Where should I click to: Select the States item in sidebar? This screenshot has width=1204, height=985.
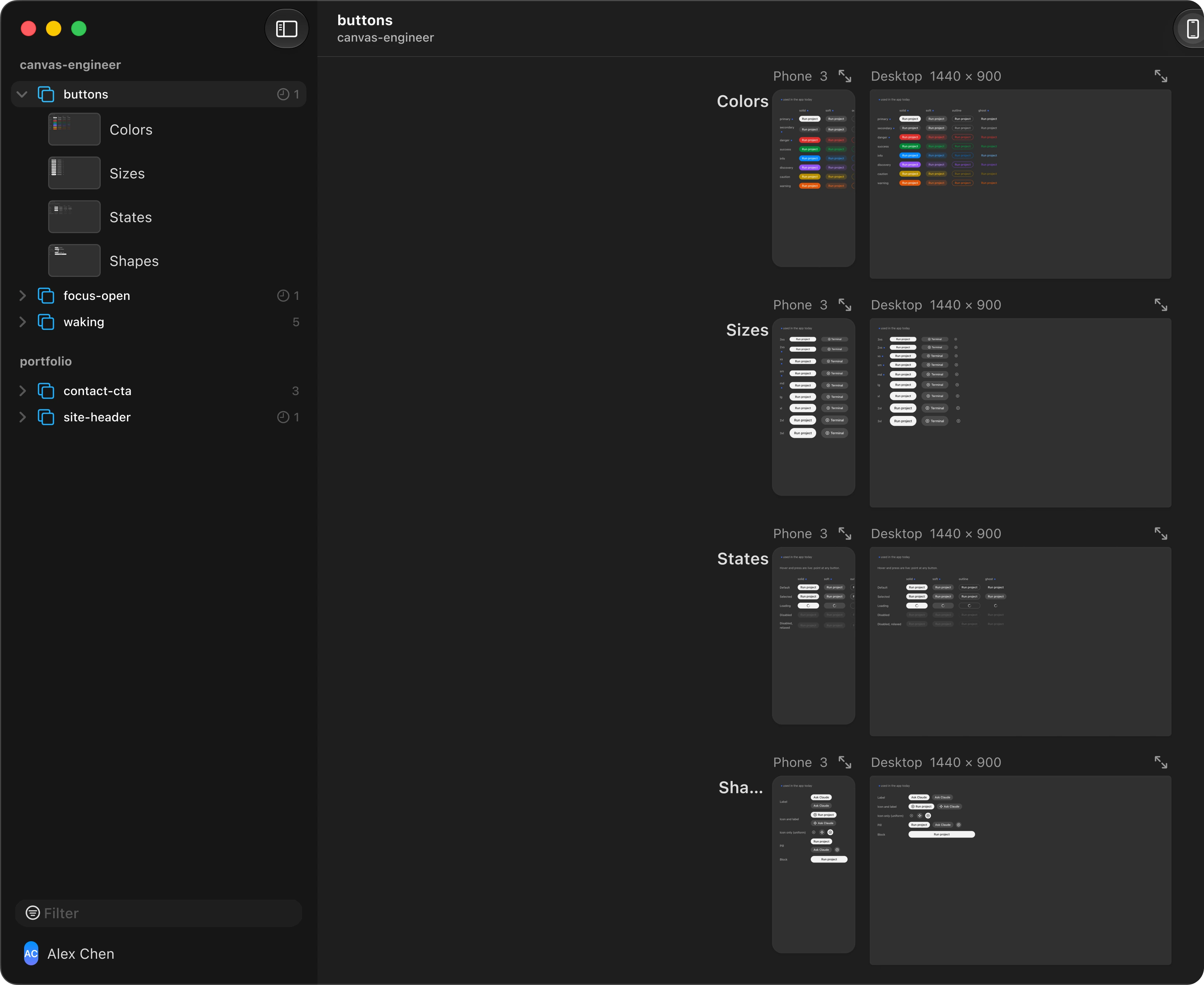click(159, 217)
